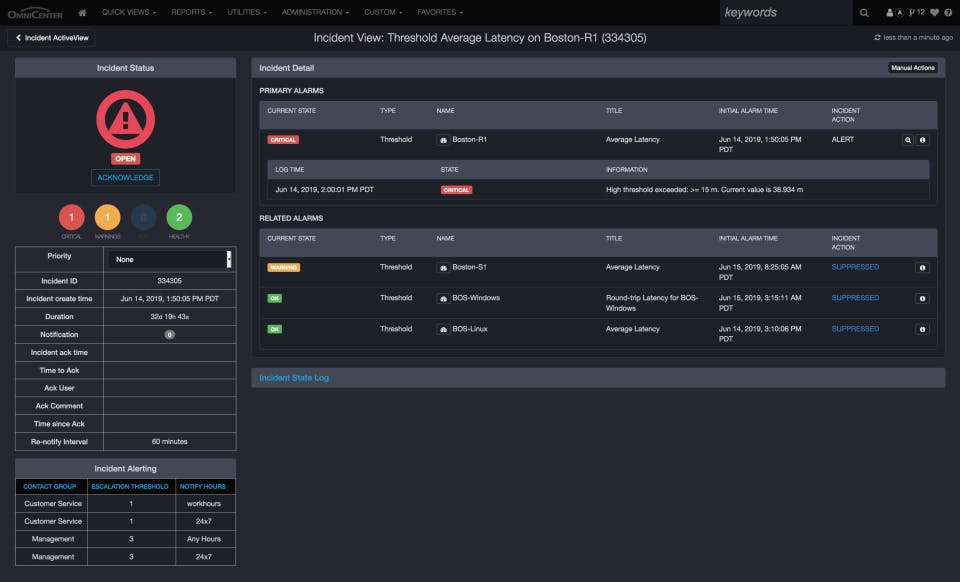Click the branch icon with count 12
The height and width of the screenshot is (582, 960).
pyautogui.click(x=917, y=12)
